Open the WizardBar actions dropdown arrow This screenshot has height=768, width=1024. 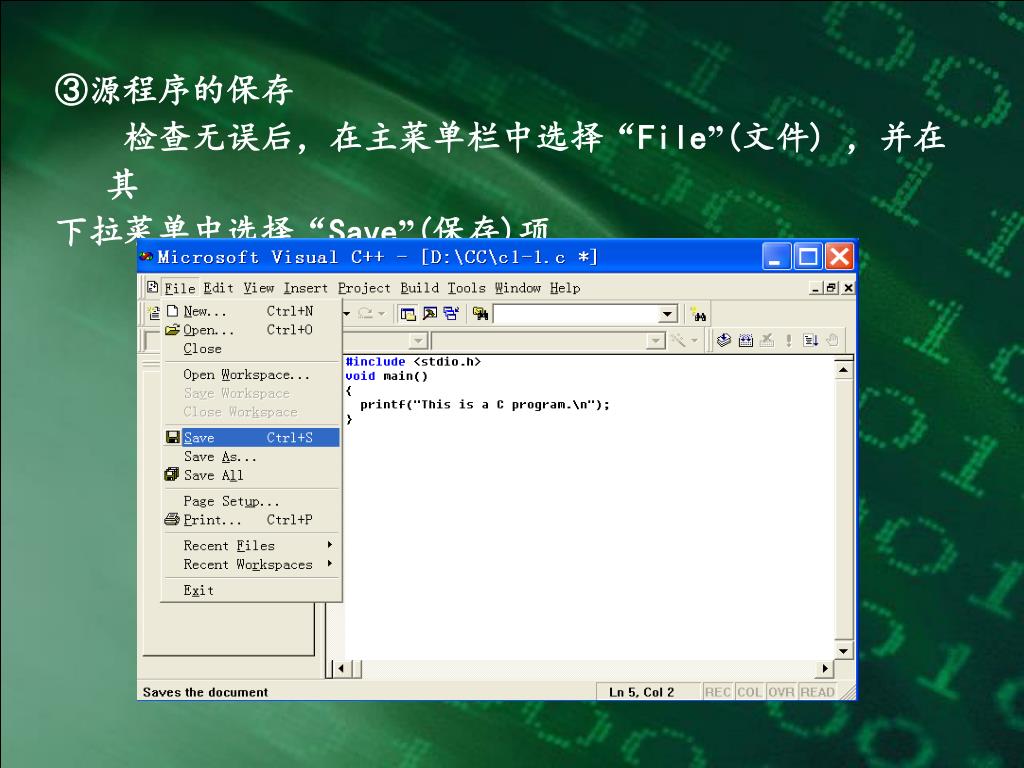pos(694,340)
